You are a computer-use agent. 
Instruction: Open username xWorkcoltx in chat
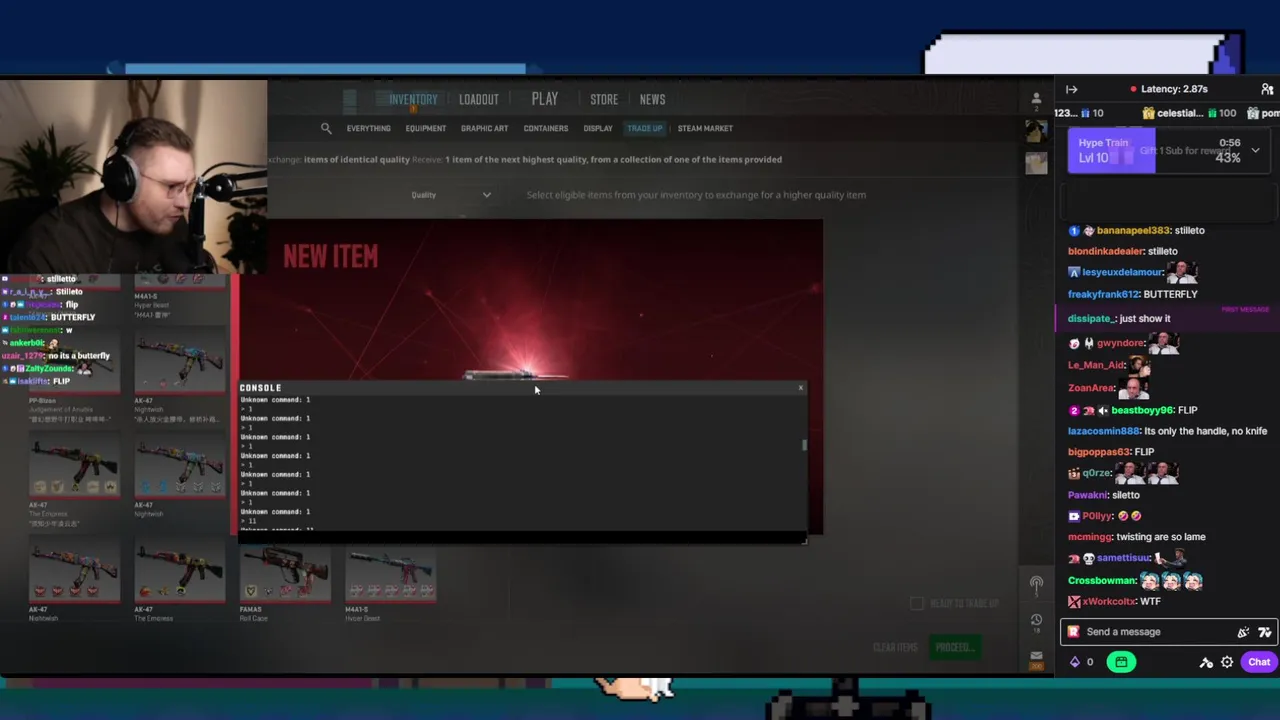click(1109, 601)
